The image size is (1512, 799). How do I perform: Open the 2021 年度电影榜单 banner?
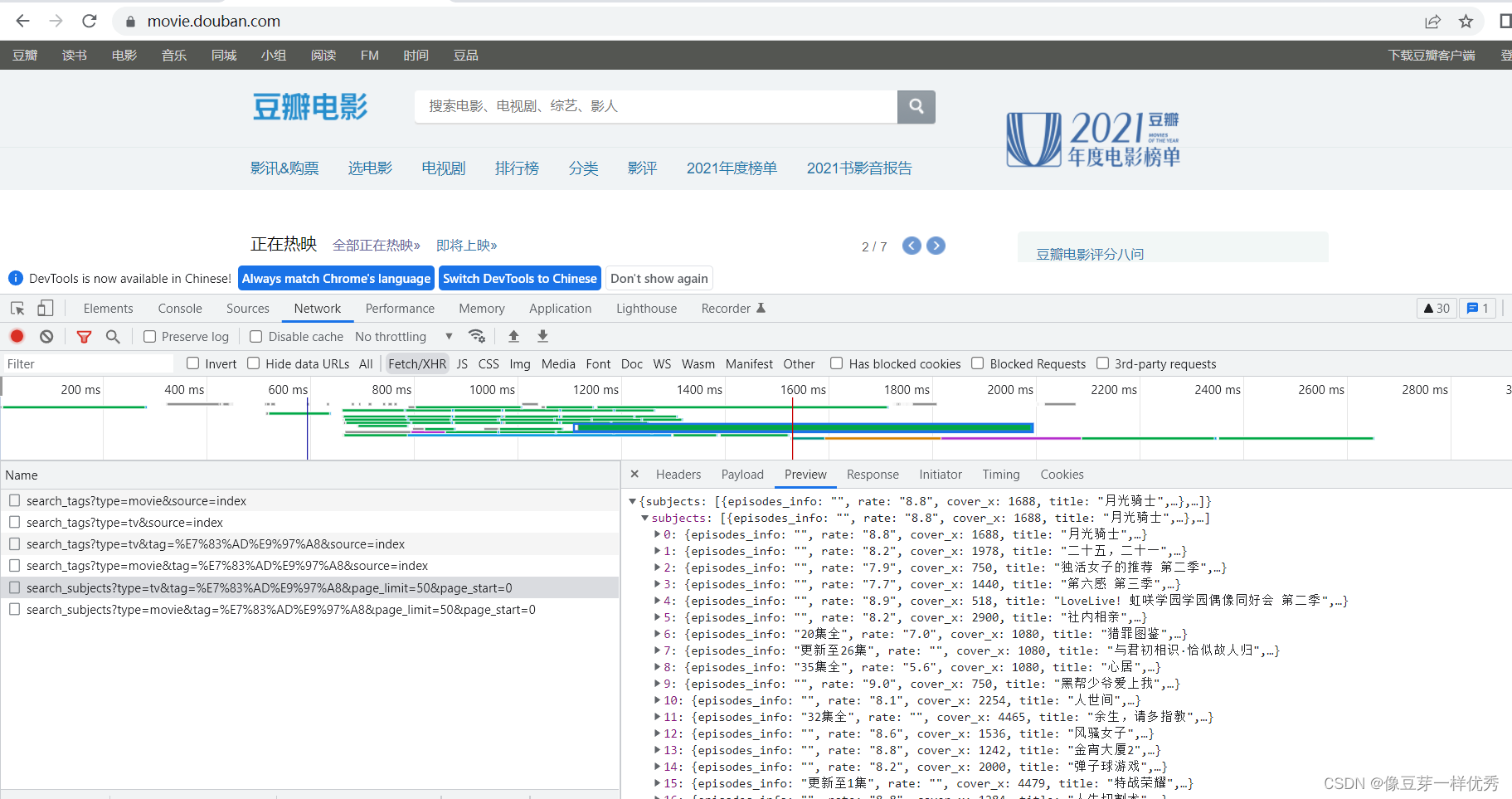1093,139
